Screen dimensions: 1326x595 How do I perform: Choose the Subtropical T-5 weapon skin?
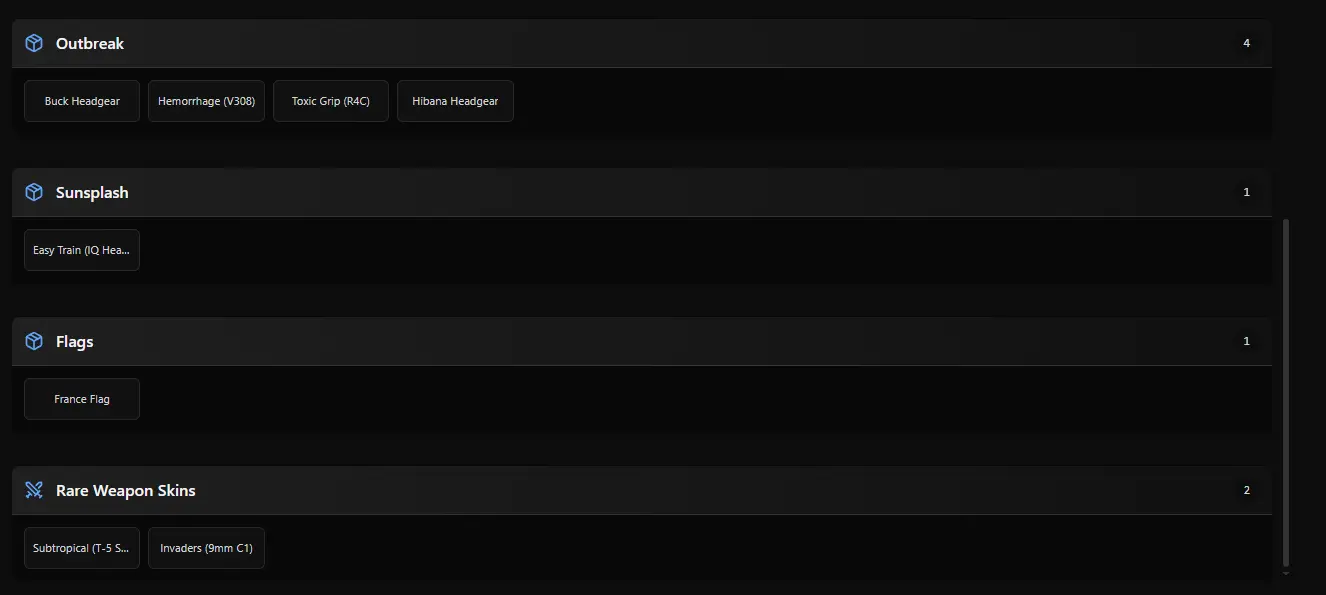pyautogui.click(x=82, y=548)
